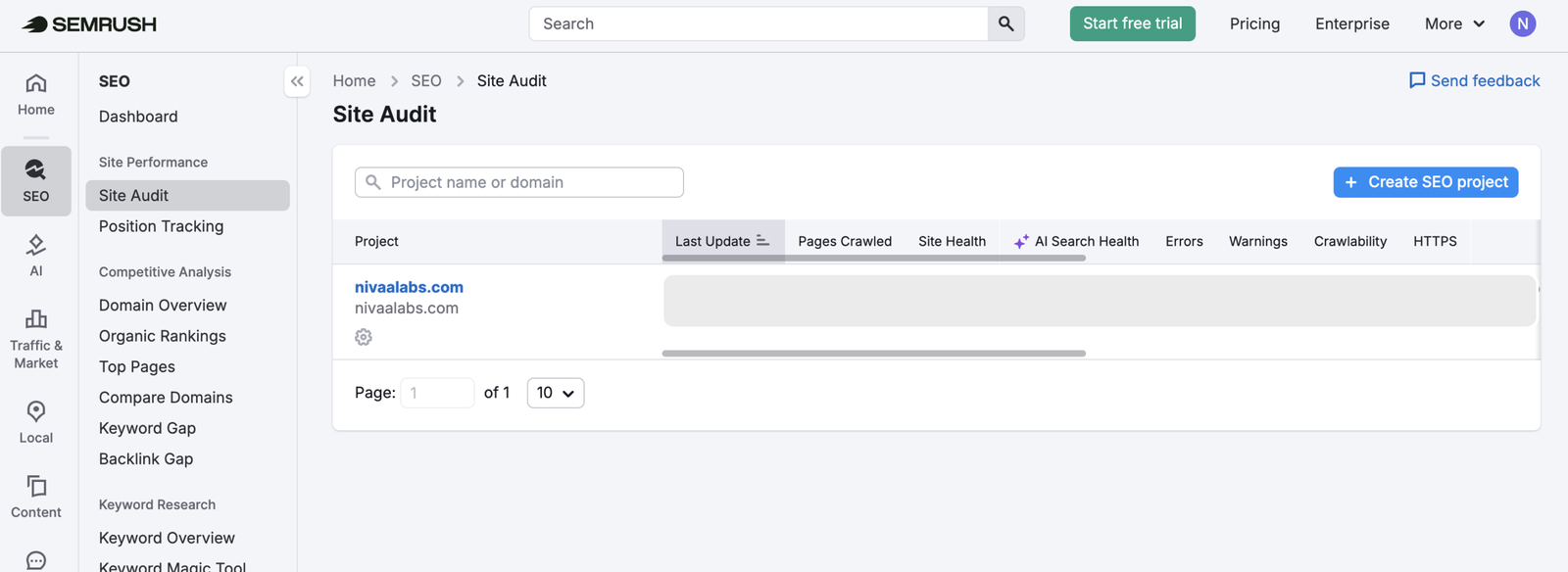Click the search magnifier button
Screen dimensions: 1568x572
[1005, 24]
